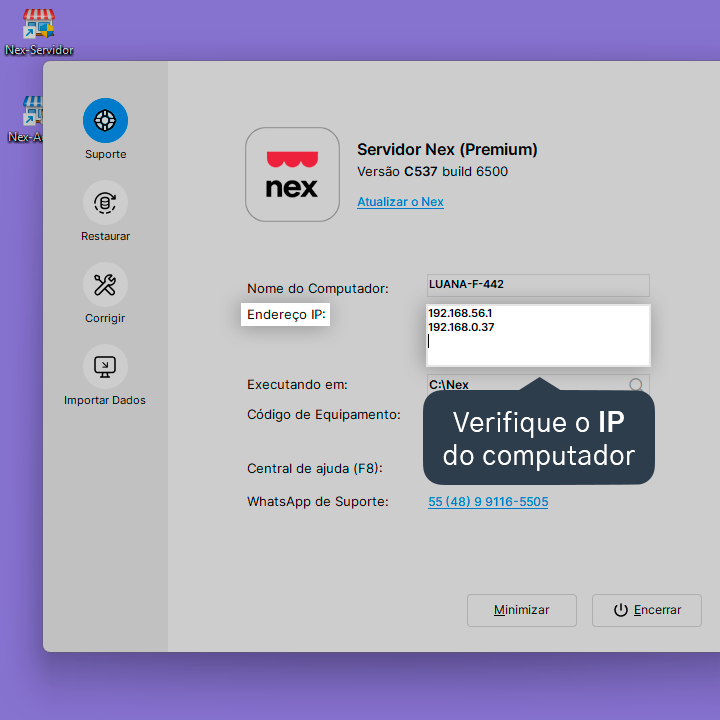
Task: Focus the Nome do Computador field LUANA-F-442
Action: [538, 285]
